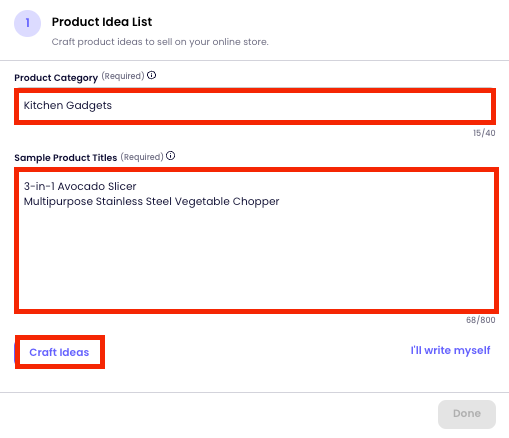Click the step number 1 circle badge
This screenshot has width=509, height=438.
tap(27, 23)
